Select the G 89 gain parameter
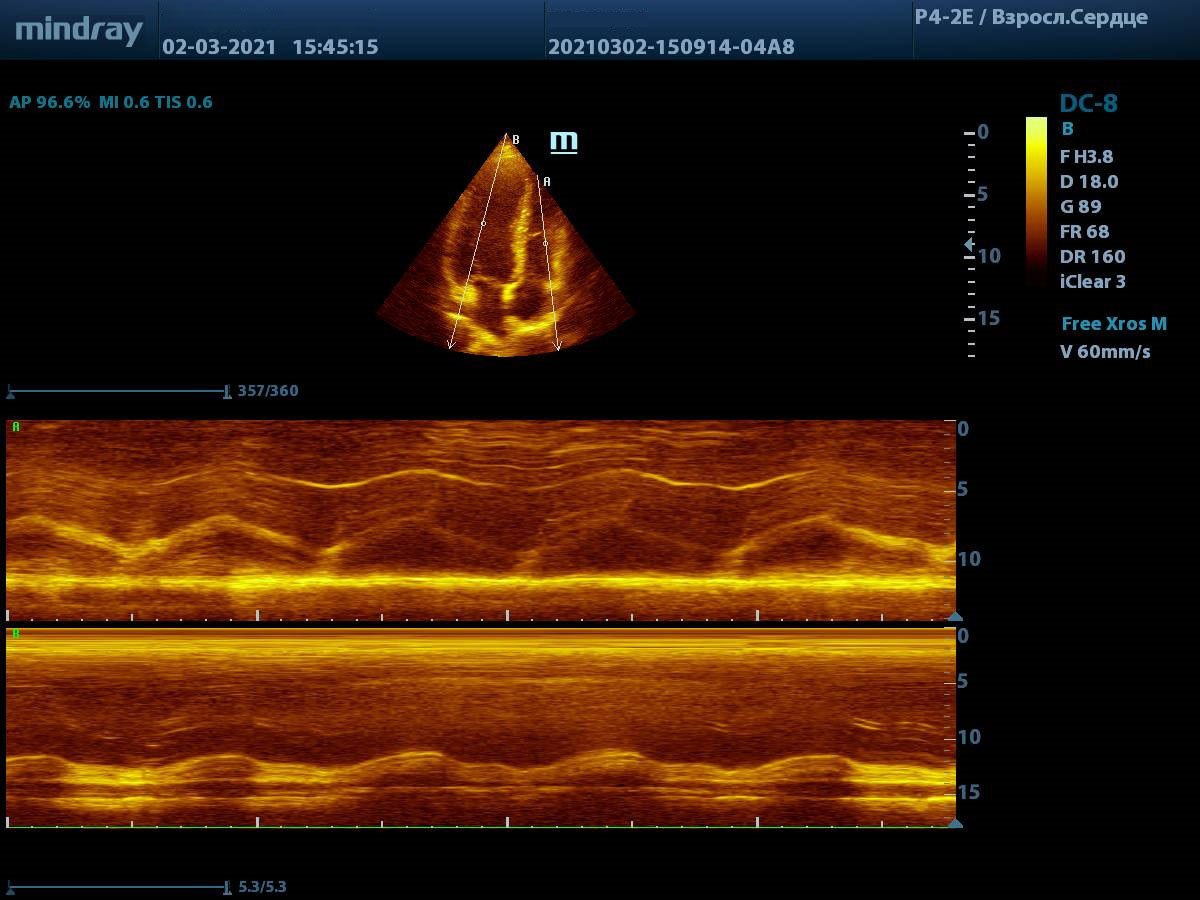Viewport: 1200px width, 900px height. point(1080,207)
